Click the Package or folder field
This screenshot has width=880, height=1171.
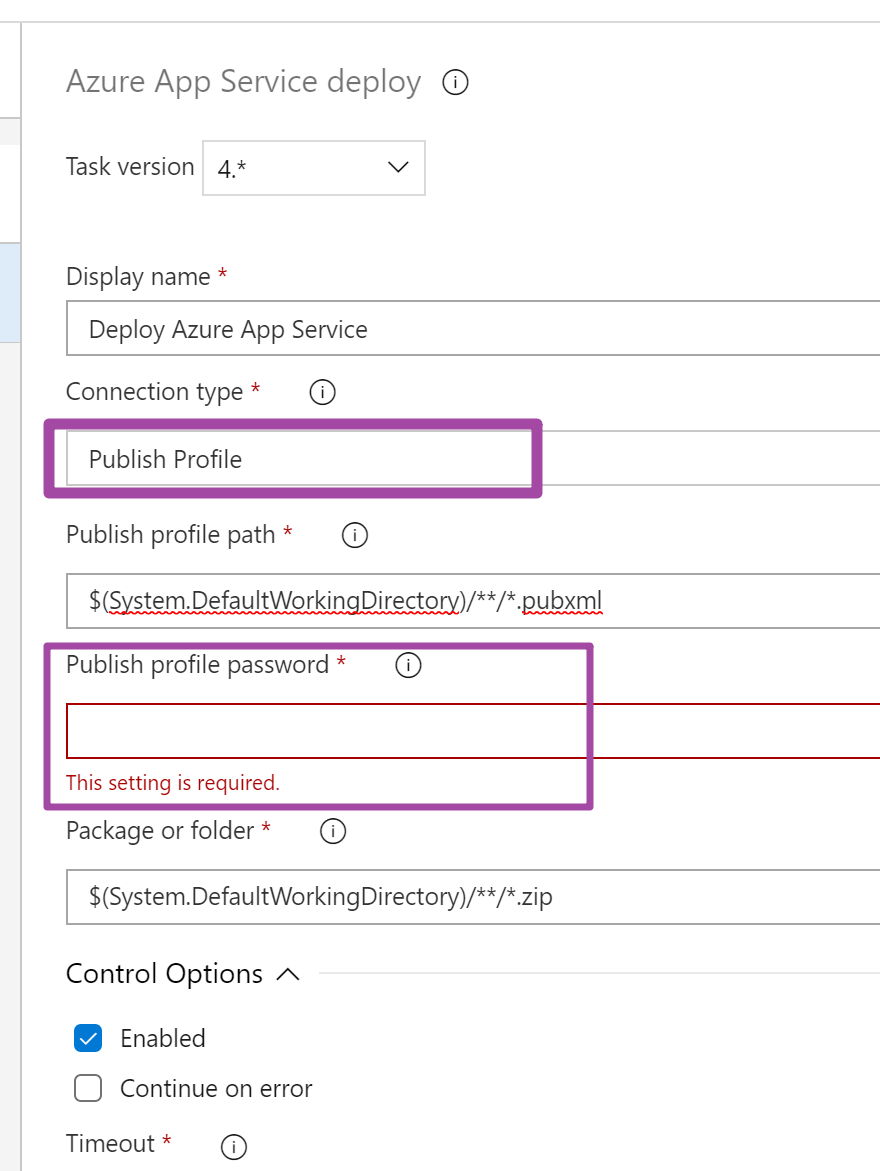pos(470,896)
